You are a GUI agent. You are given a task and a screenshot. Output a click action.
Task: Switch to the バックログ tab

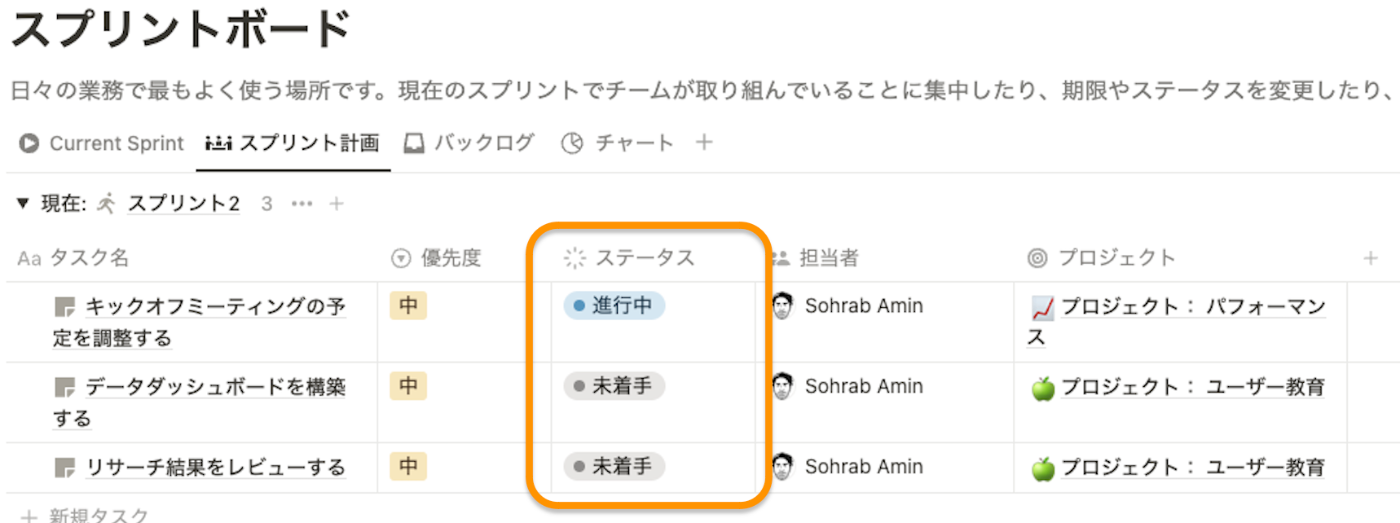pos(469,143)
